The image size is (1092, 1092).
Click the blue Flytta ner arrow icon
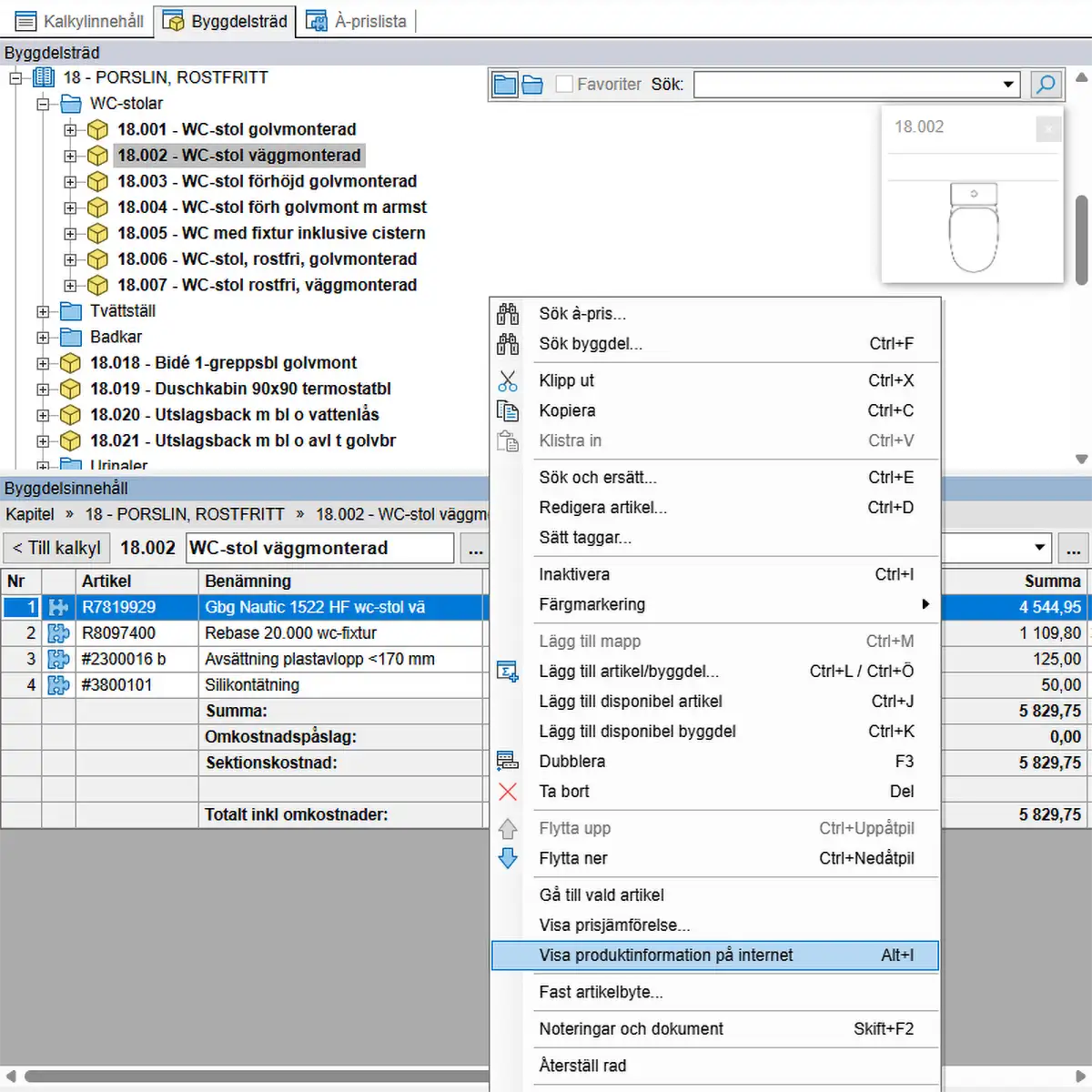click(x=508, y=858)
